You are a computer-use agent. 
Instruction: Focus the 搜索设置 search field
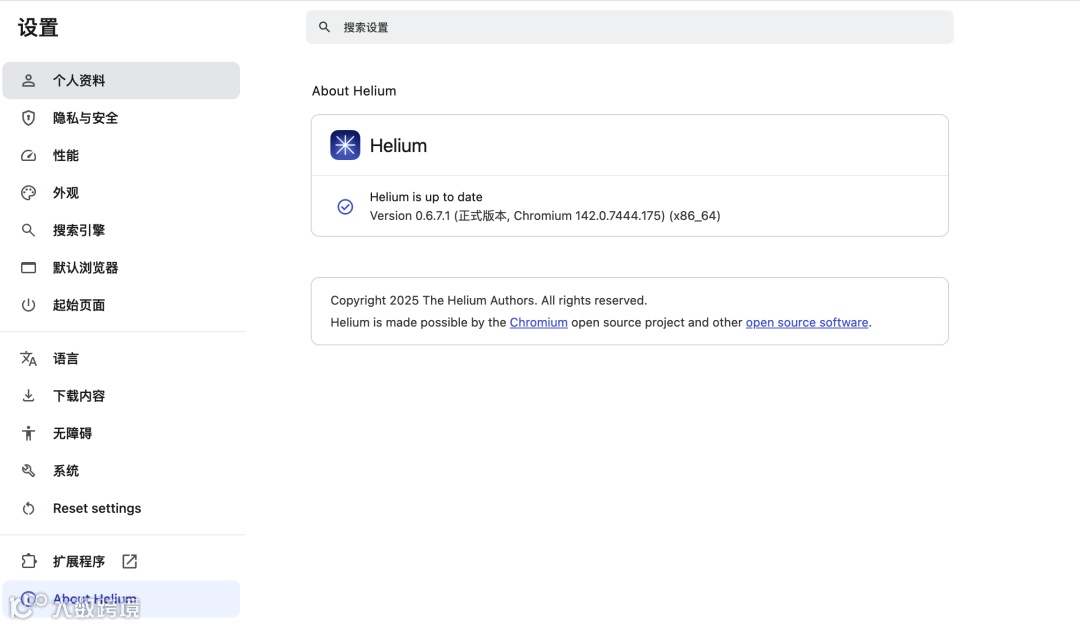630,27
